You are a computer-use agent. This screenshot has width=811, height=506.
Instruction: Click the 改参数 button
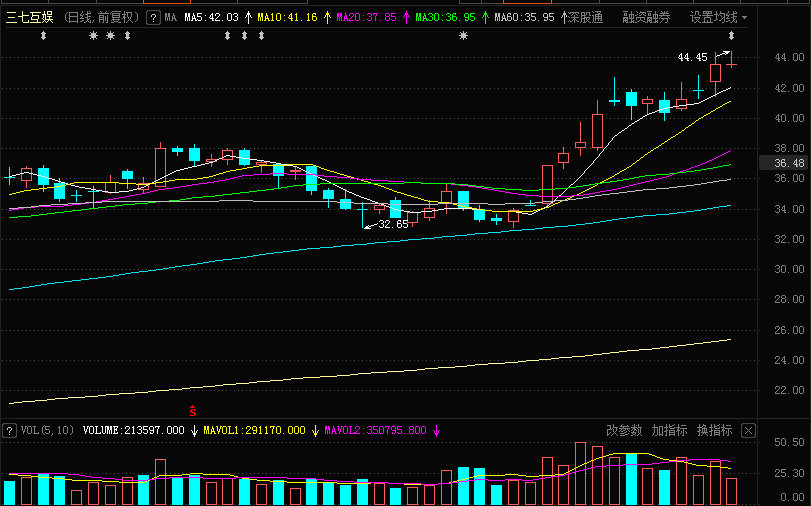624,430
